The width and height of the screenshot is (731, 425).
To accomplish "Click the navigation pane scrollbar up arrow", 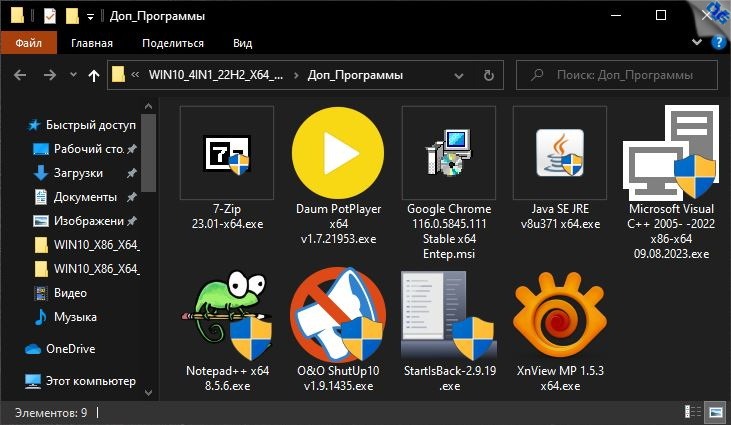I will [148, 107].
